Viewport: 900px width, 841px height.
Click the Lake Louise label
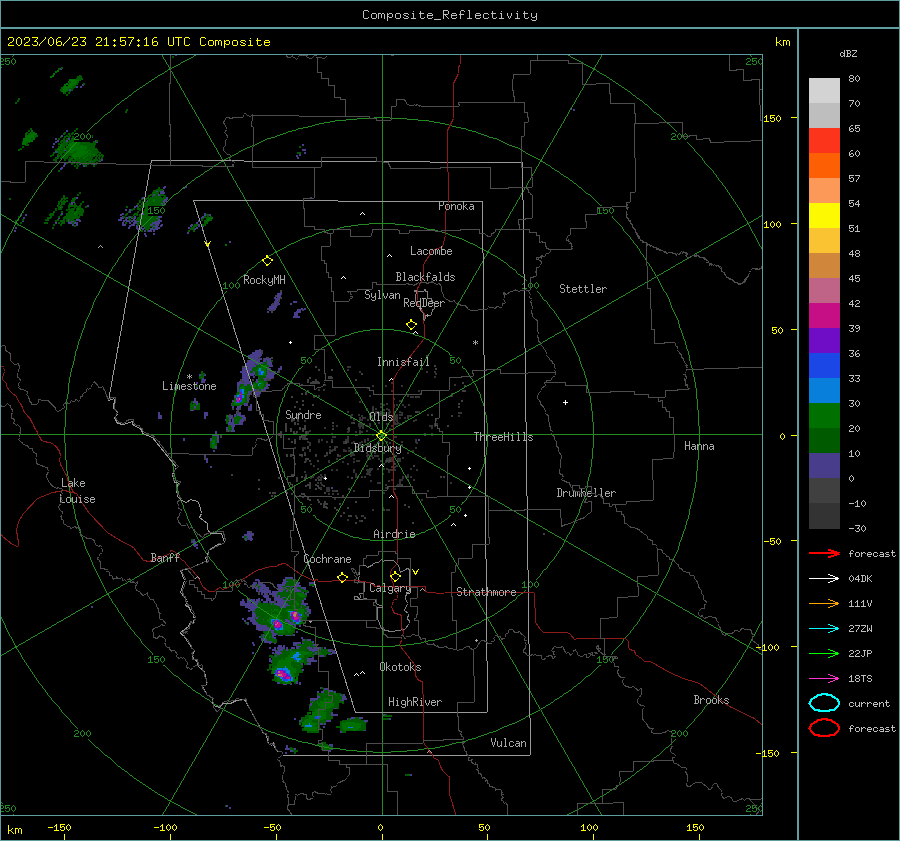click(77, 491)
